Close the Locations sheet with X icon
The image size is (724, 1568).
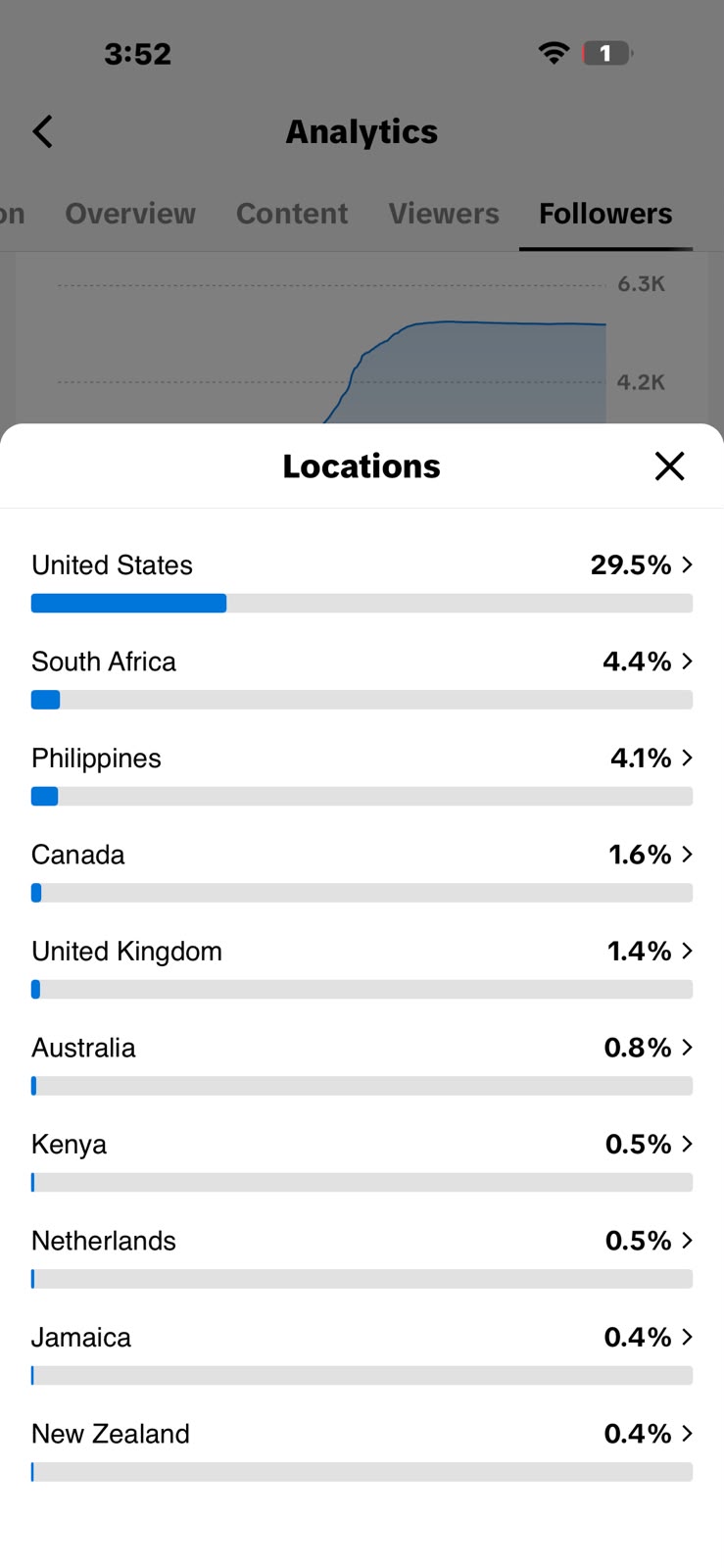point(669,466)
